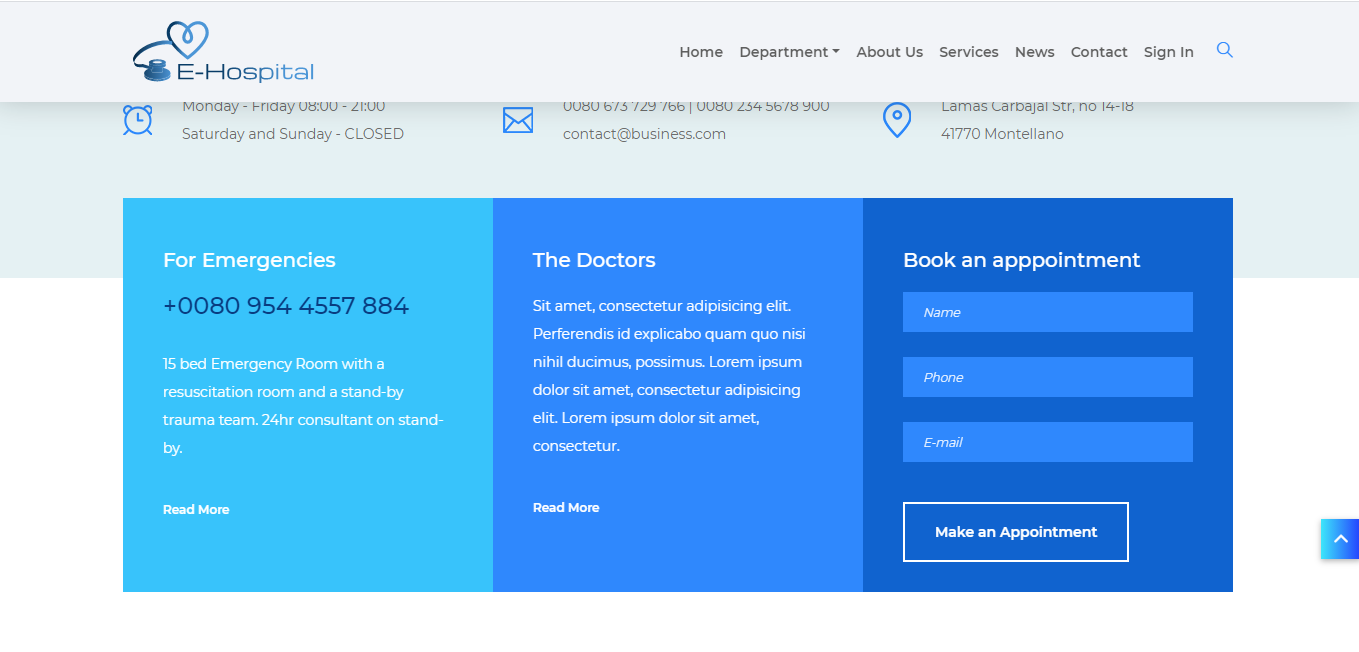This screenshot has height=652, width=1359.
Task: Click the emergency phone number +0080 954 4557 884
Action: point(286,306)
